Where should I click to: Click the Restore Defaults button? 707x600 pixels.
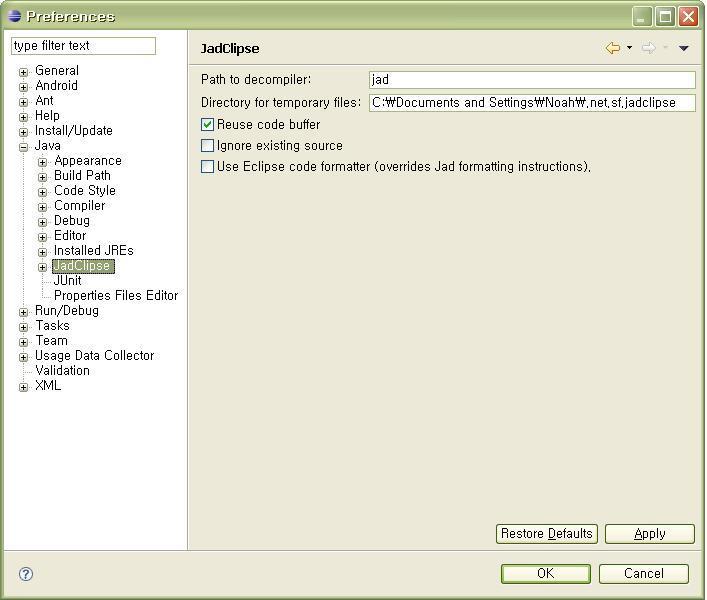(546, 534)
